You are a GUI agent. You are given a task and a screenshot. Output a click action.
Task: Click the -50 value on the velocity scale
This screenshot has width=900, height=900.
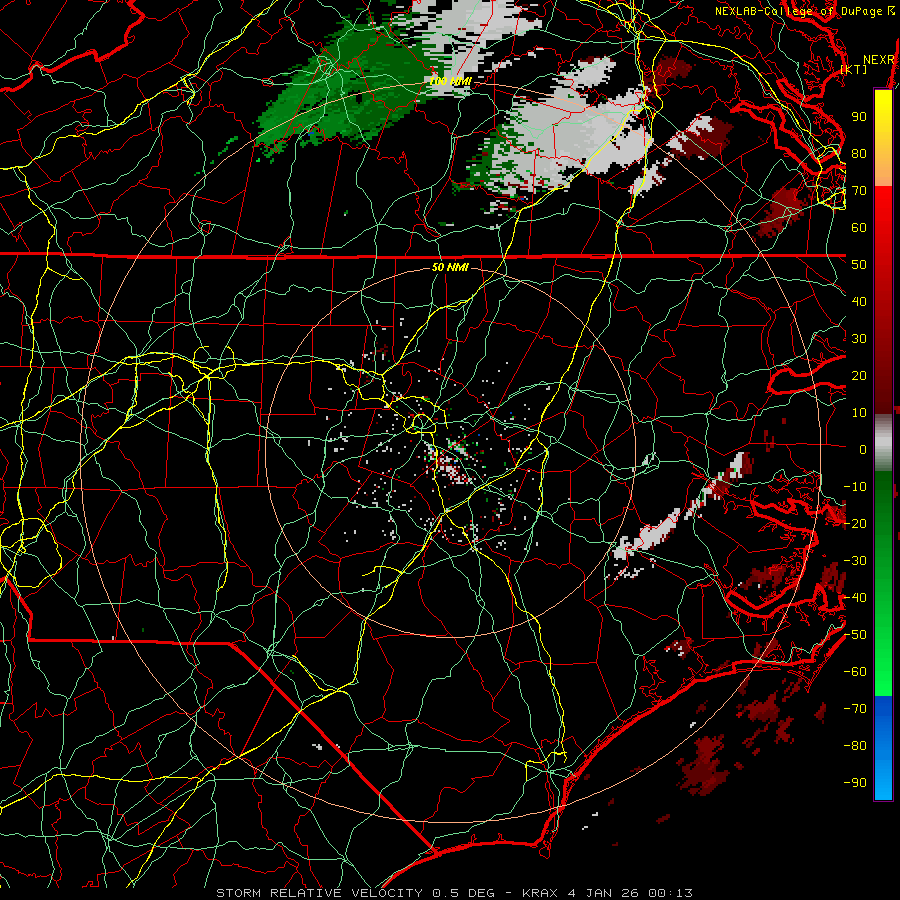tap(855, 635)
